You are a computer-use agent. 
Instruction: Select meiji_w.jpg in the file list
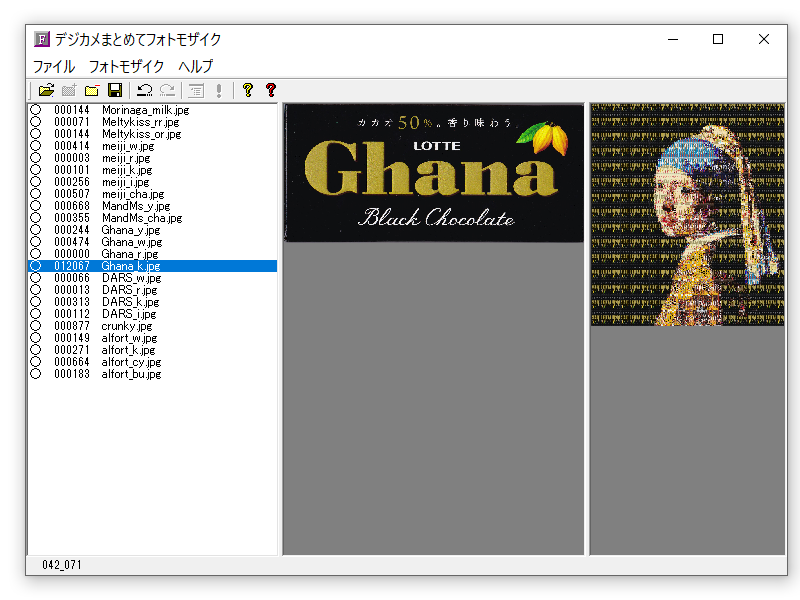pos(128,146)
